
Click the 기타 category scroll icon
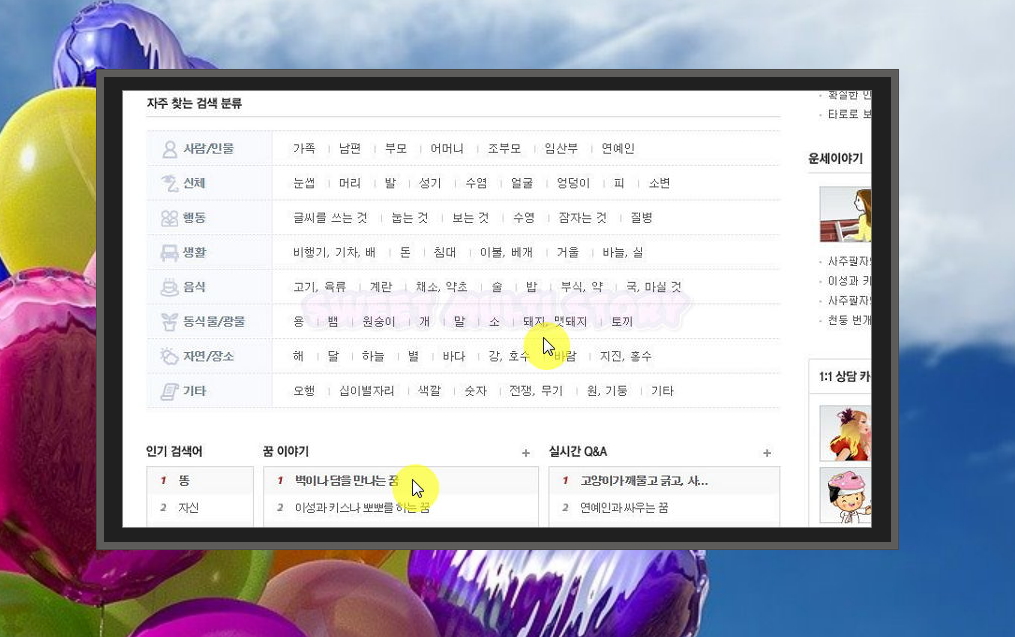(x=170, y=391)
